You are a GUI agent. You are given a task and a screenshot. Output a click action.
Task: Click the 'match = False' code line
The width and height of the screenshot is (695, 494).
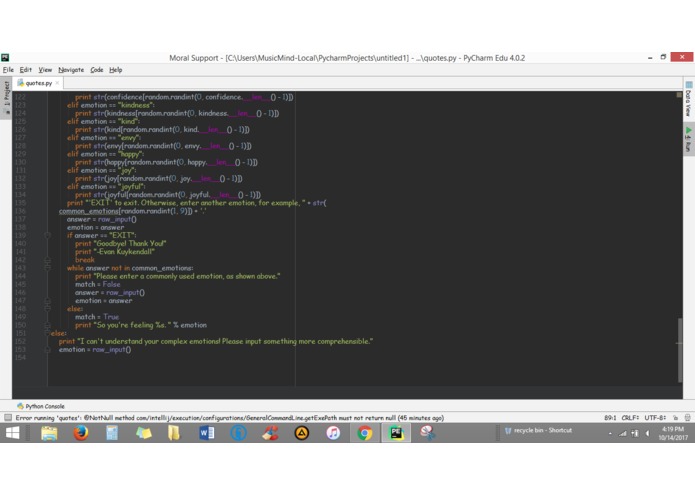point(98,284)
